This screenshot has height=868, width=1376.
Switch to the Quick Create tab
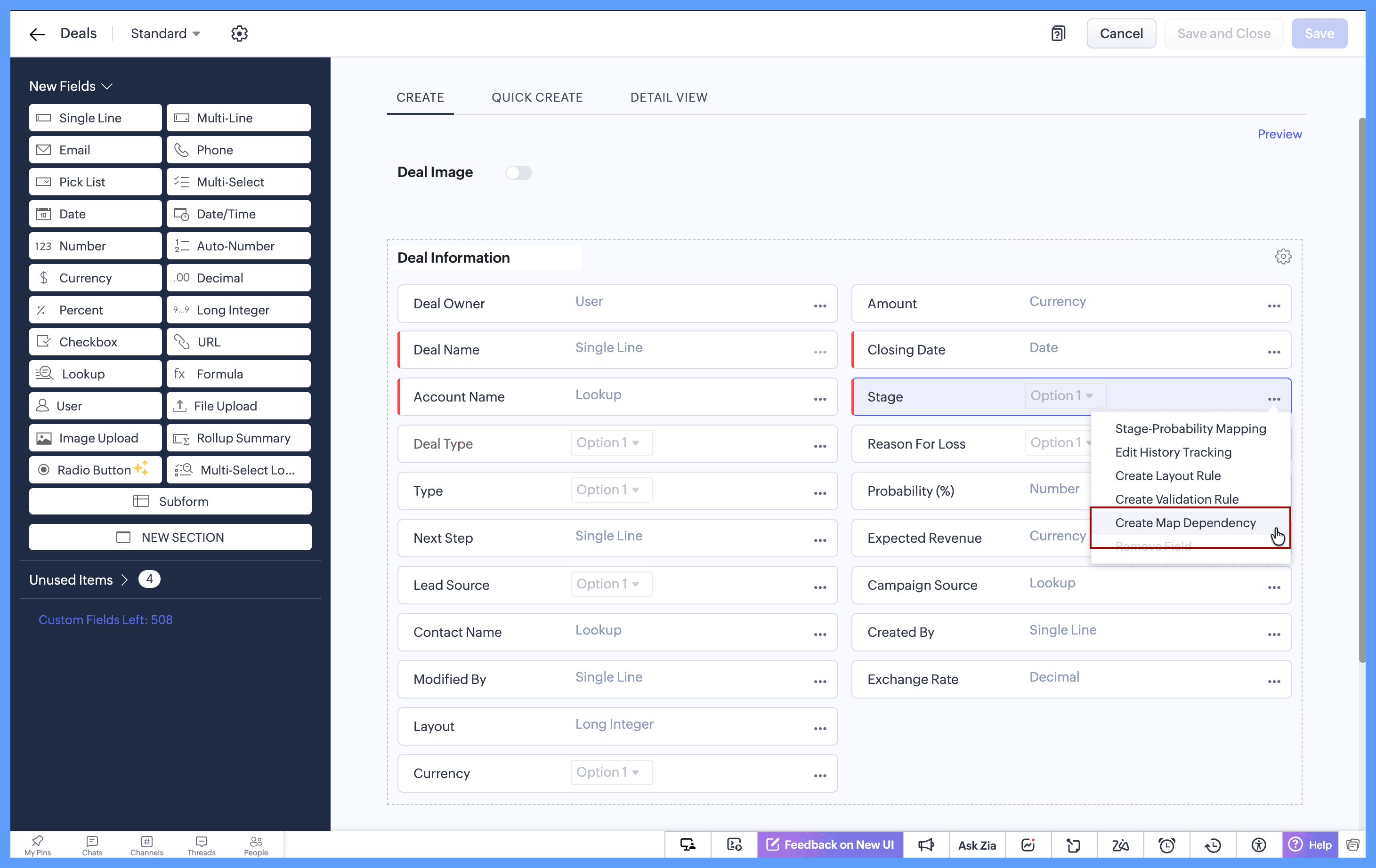point(536,97)
